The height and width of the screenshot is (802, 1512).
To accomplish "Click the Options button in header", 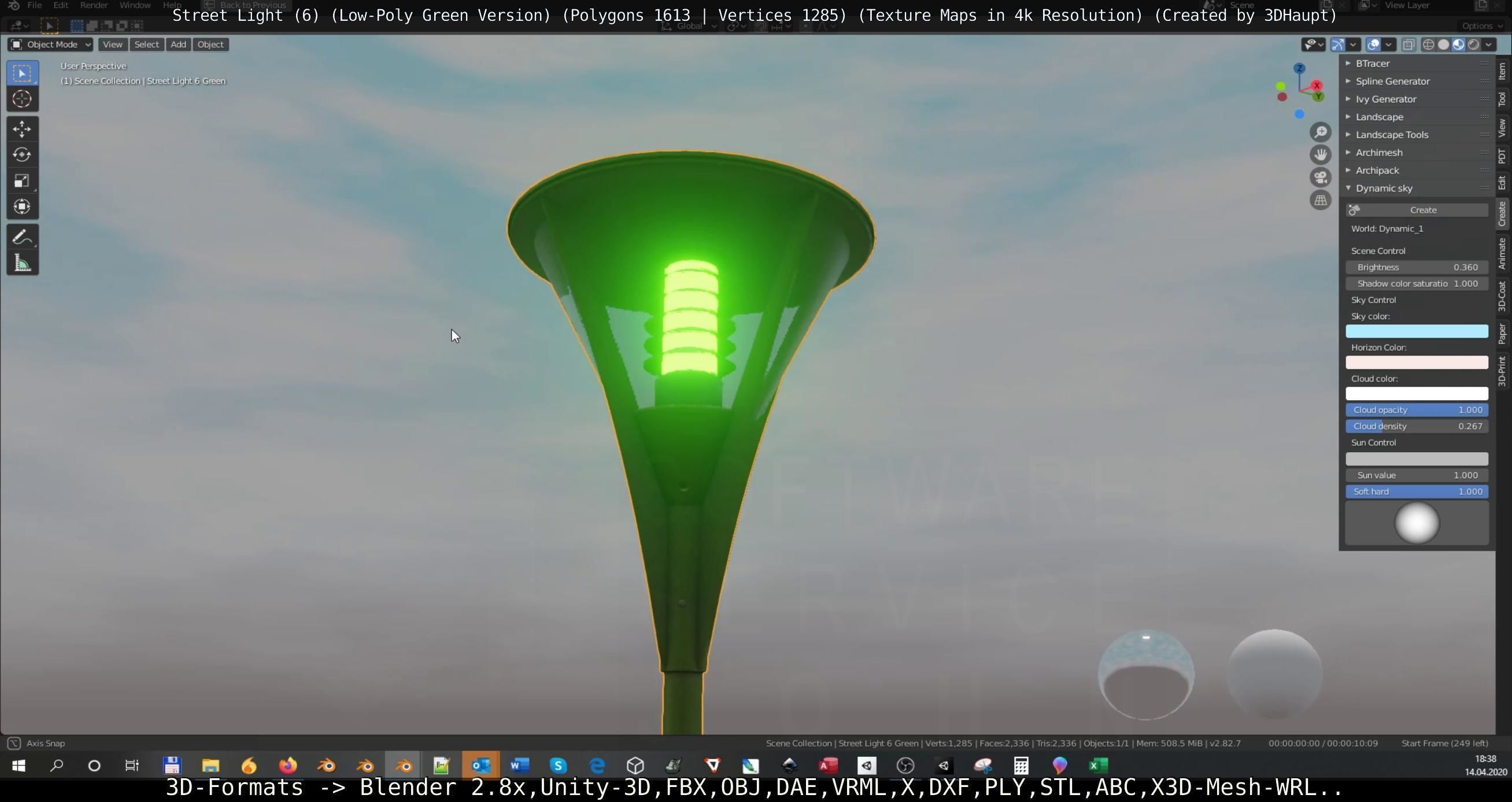I will click(x=1481, y=26).
